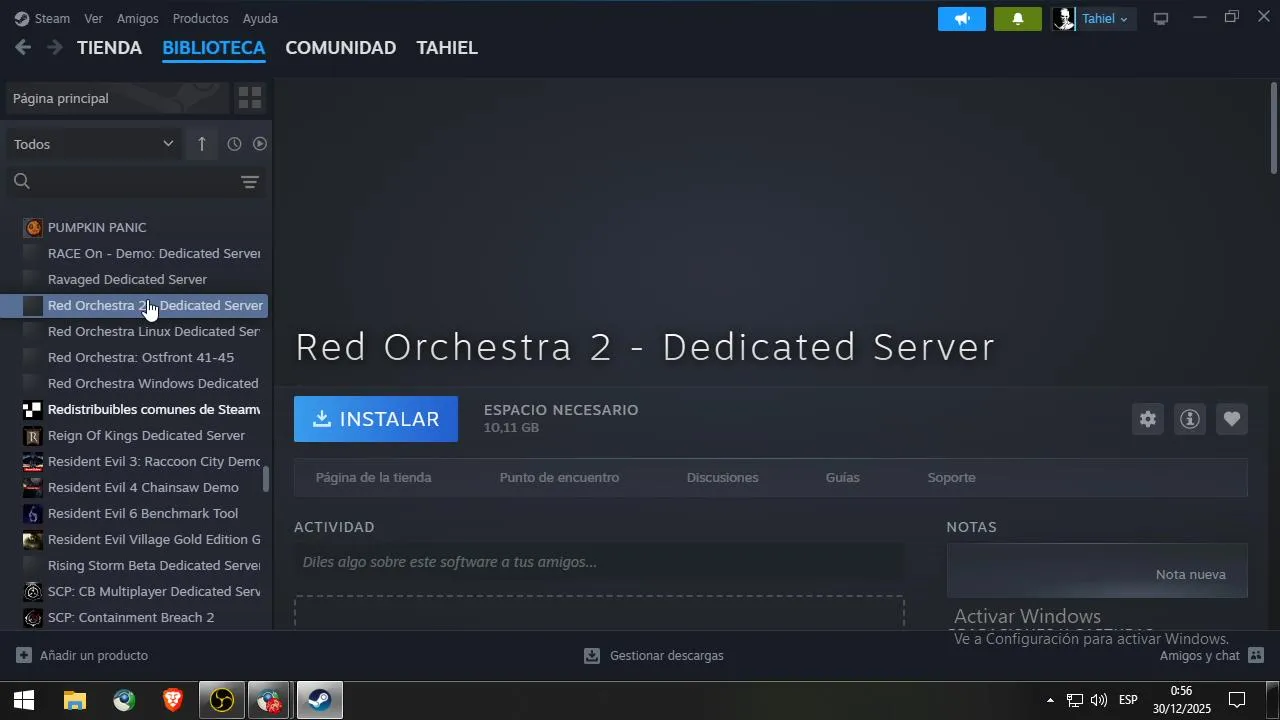Select Ravaged Dedicated Server in list
This screenshot has width=1280, height=720.
135,279
